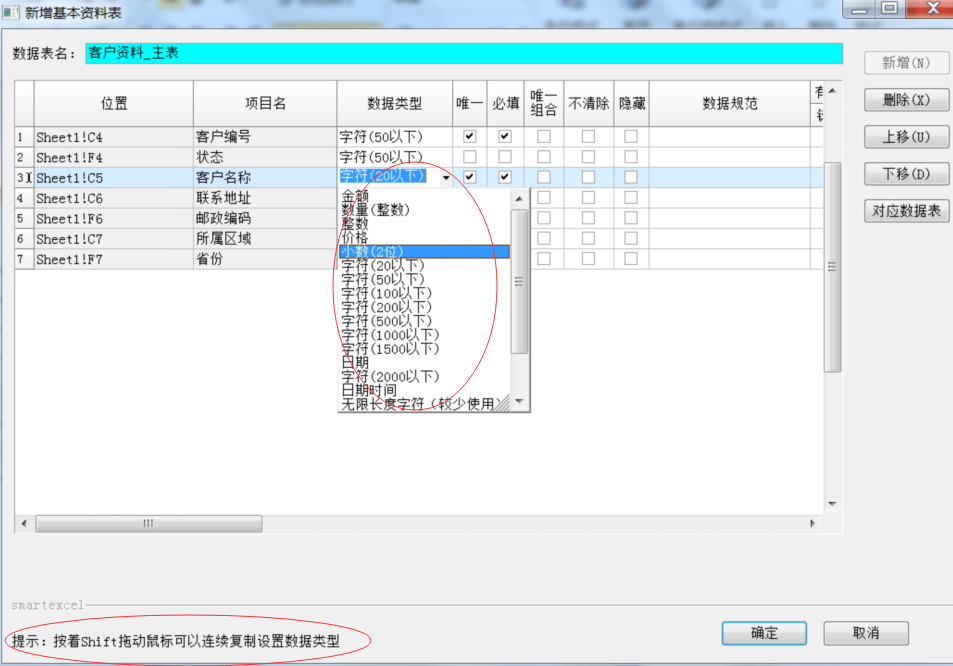Select 价格 in data type list
This screenshot has height=666, width=953.
424,238
